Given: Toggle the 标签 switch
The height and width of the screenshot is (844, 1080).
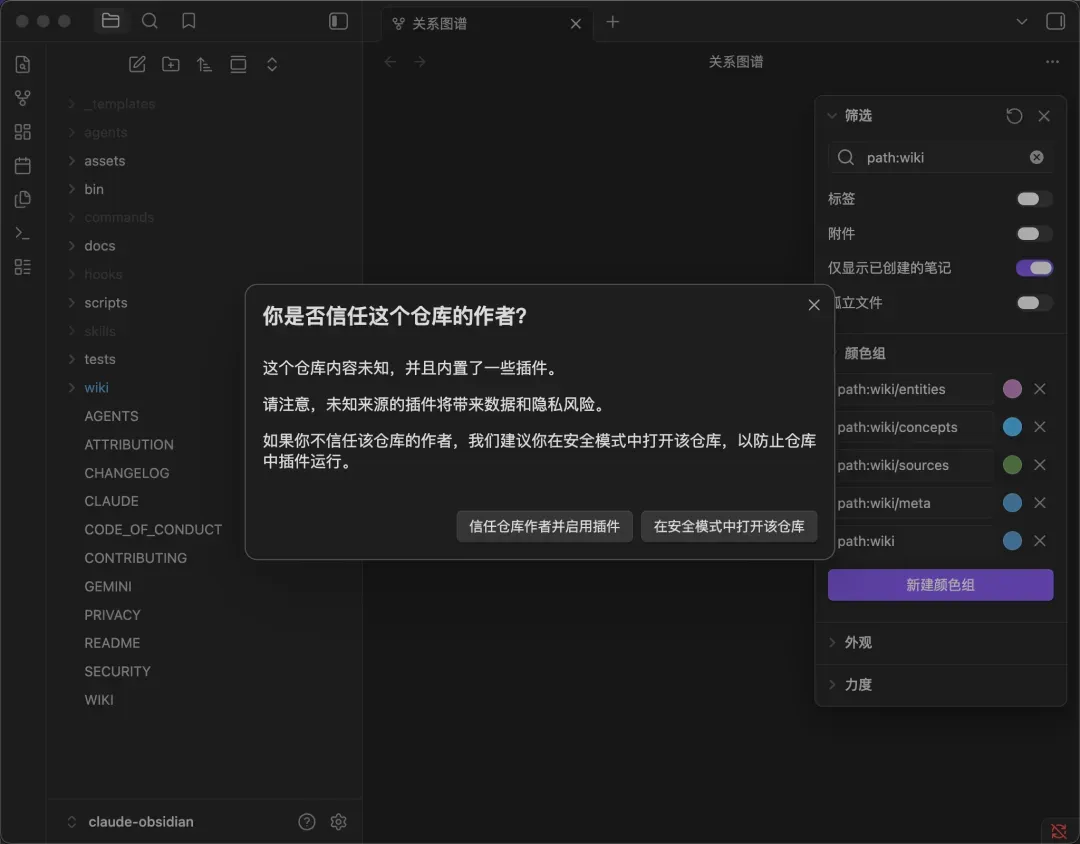Looking at the screenshot, I should (x=1035, y=199).
